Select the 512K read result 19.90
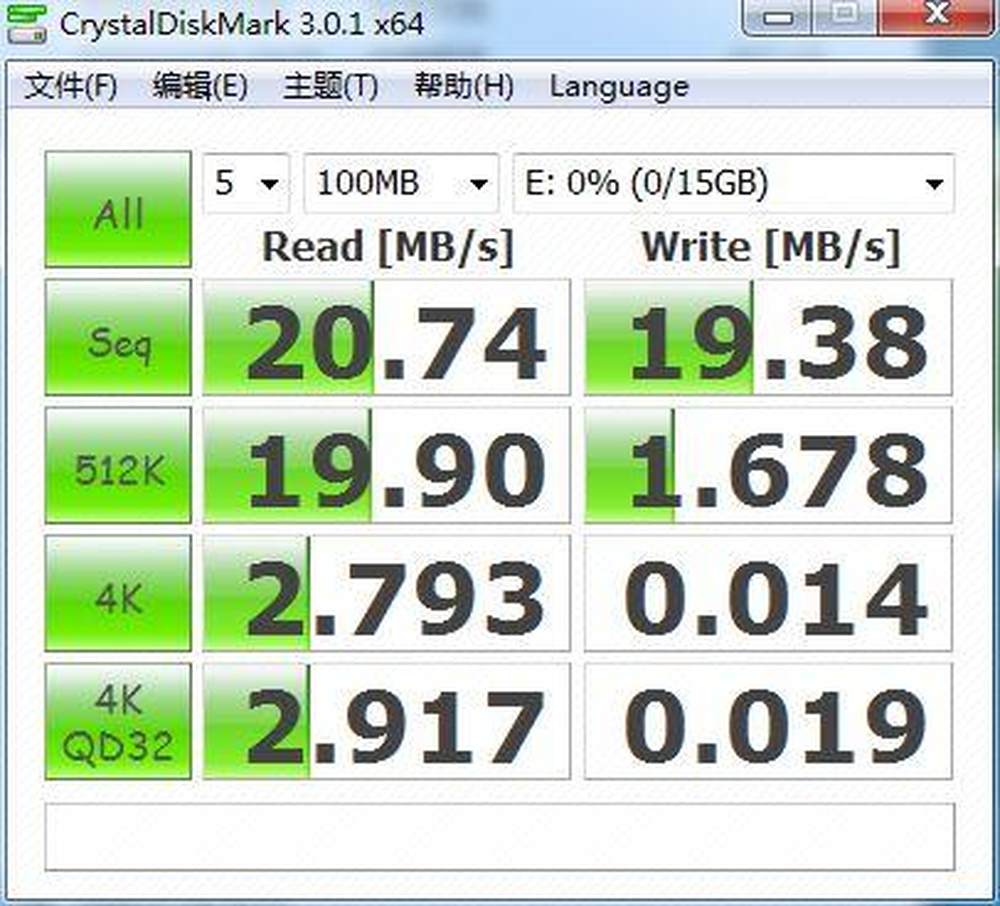 click(386, 465)
